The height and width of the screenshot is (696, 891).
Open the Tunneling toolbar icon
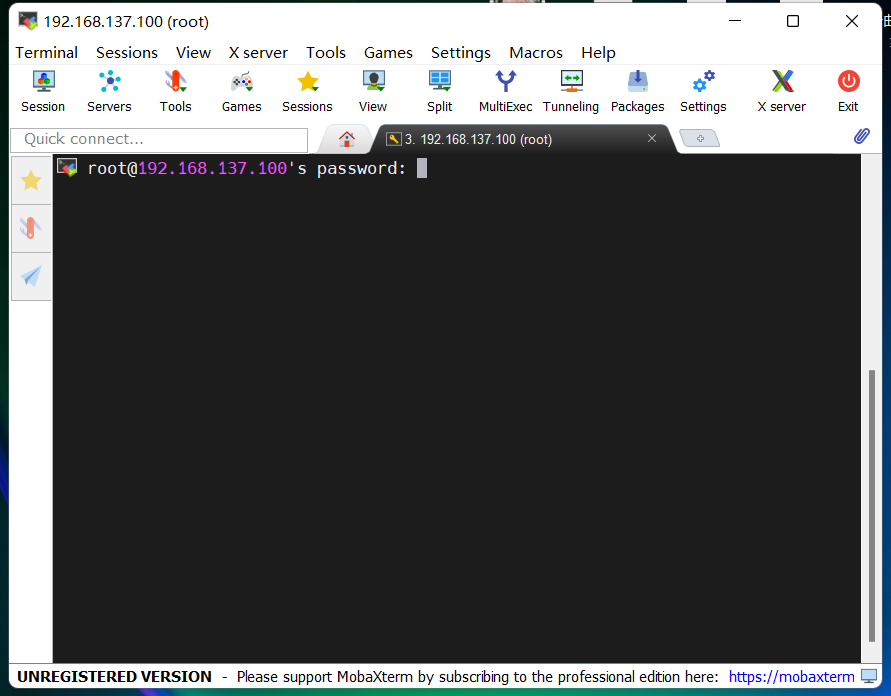coord(571,91)
